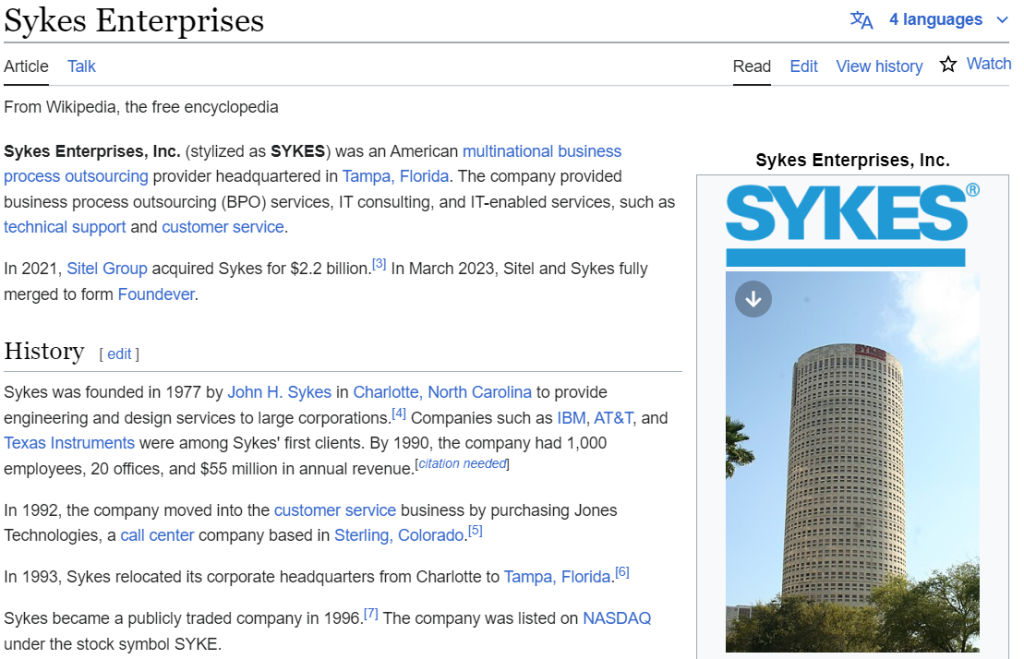Jump to citation 7
Screen dimensions: 1024x659
(371, 614)
